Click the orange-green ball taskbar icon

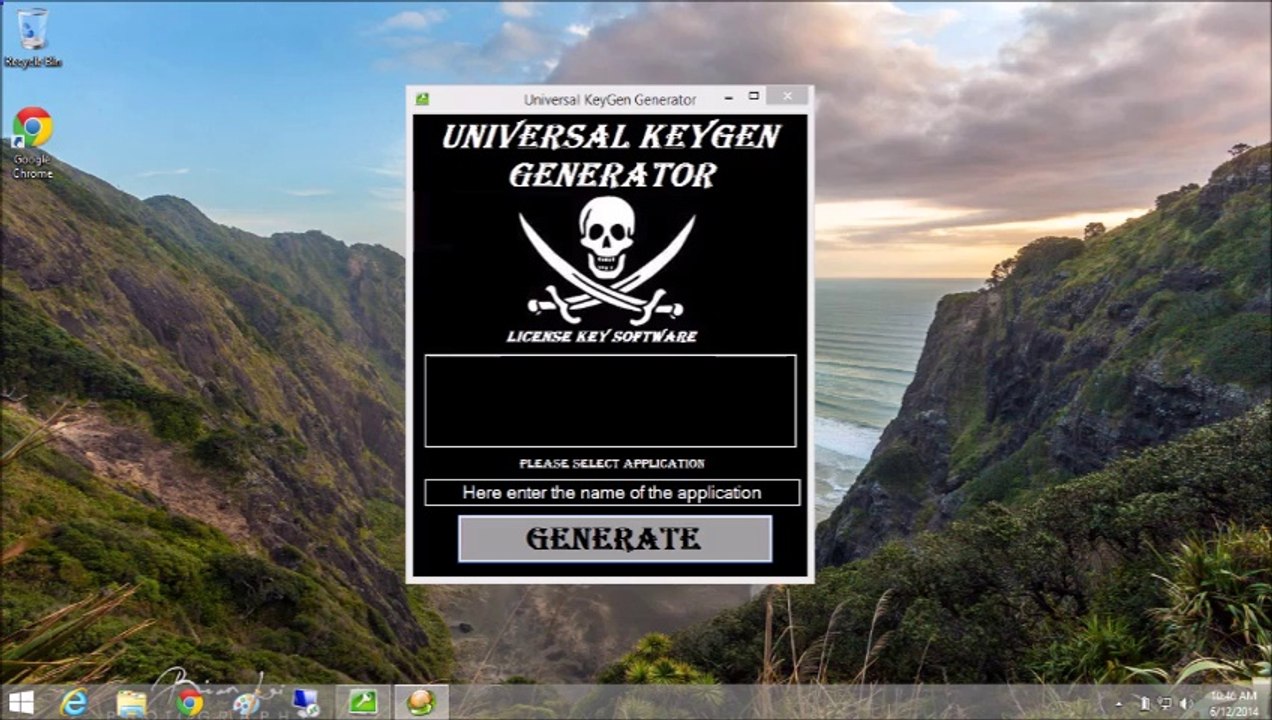coord(421,703)
